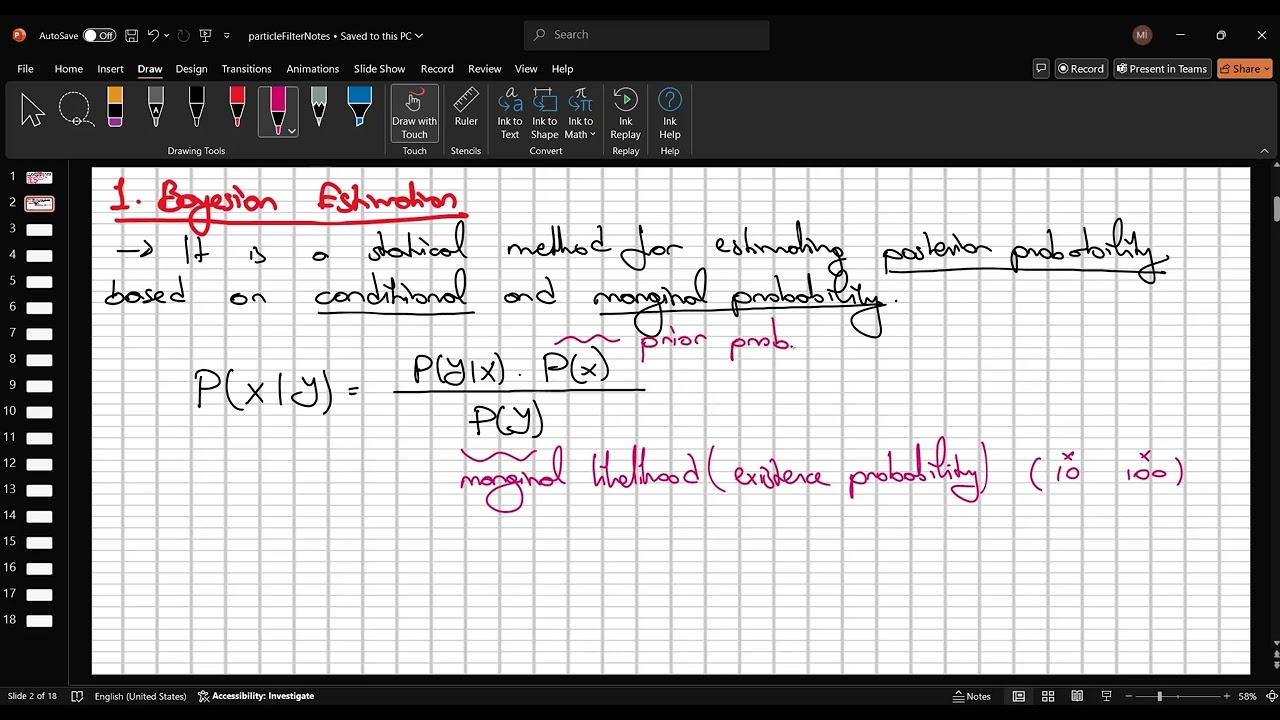
Task: Open zoom dialog via 58% level
Action: (x=1247, y=696)
